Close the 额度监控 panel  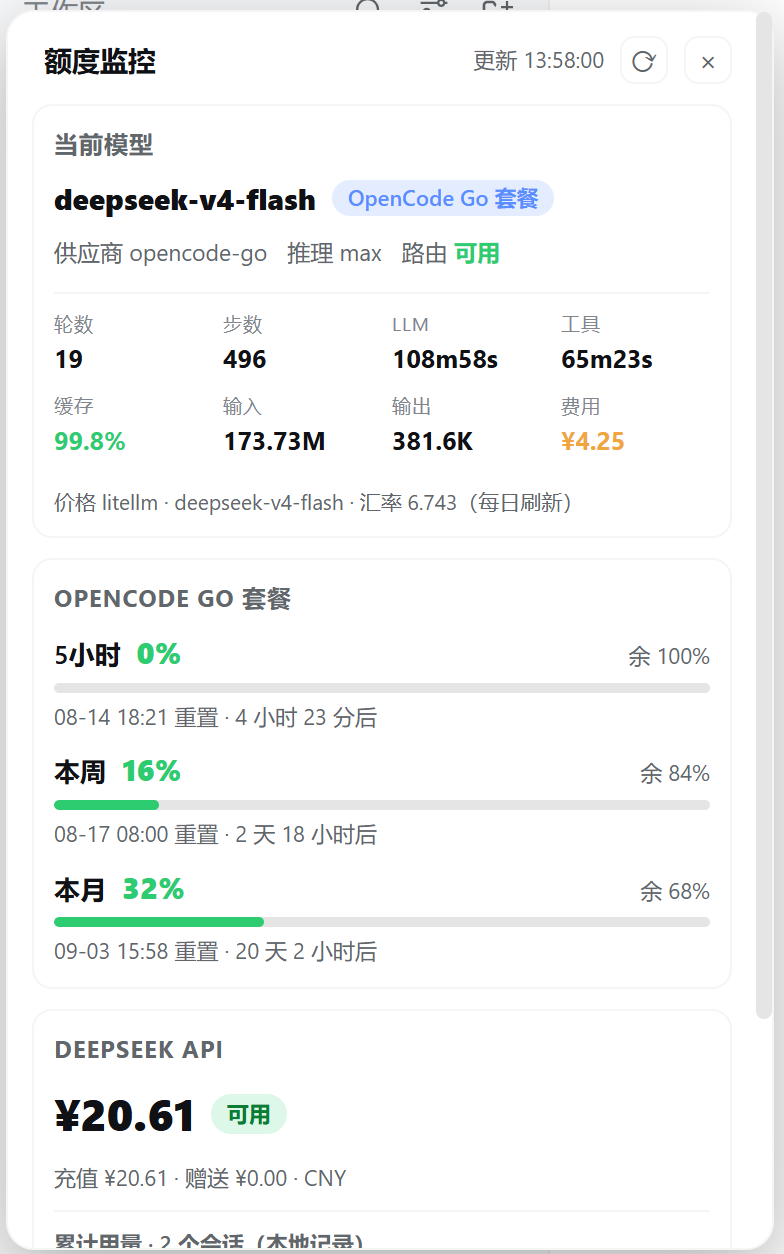tap(708, 61)
